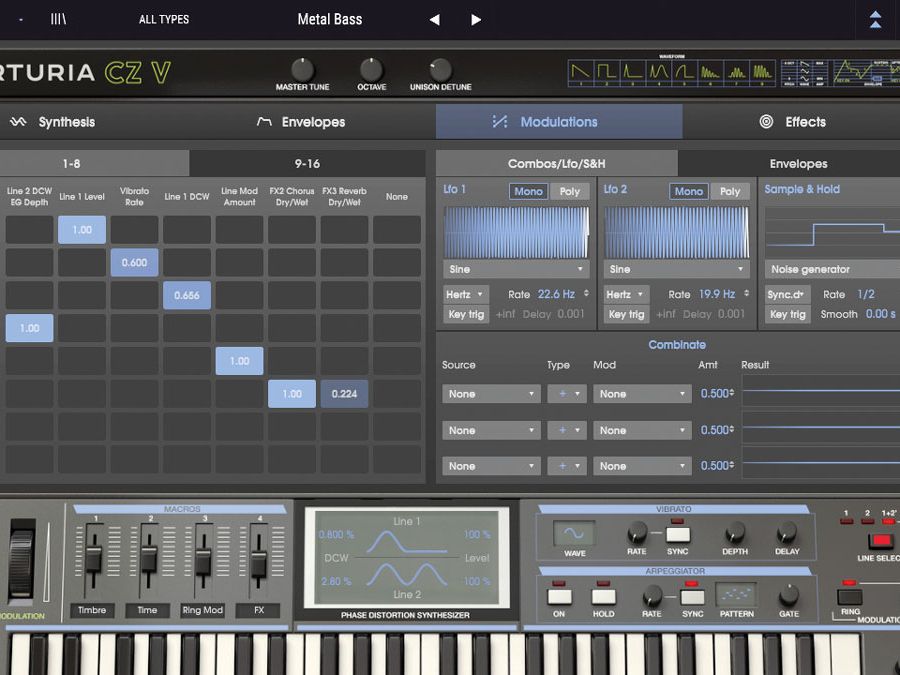
Task: Open Lfo 1 Hertz rate-mode dropdown
Action: [x=466, y=294]
